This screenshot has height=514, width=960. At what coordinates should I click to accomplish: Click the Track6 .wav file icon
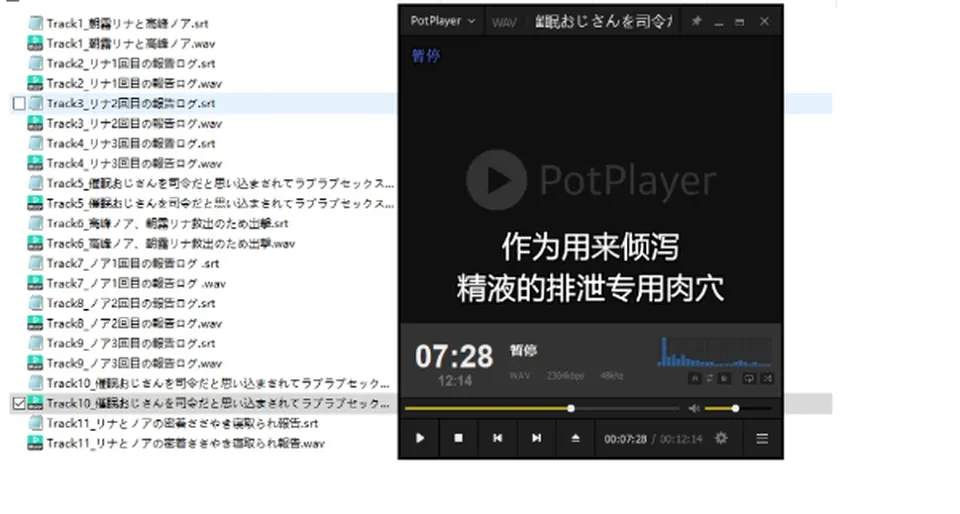pyautogui.click(x=35, y=244)
